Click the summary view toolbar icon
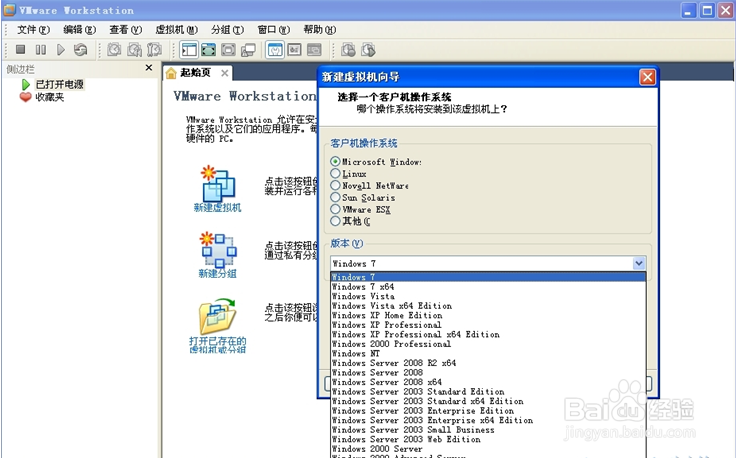 (275, 50)
